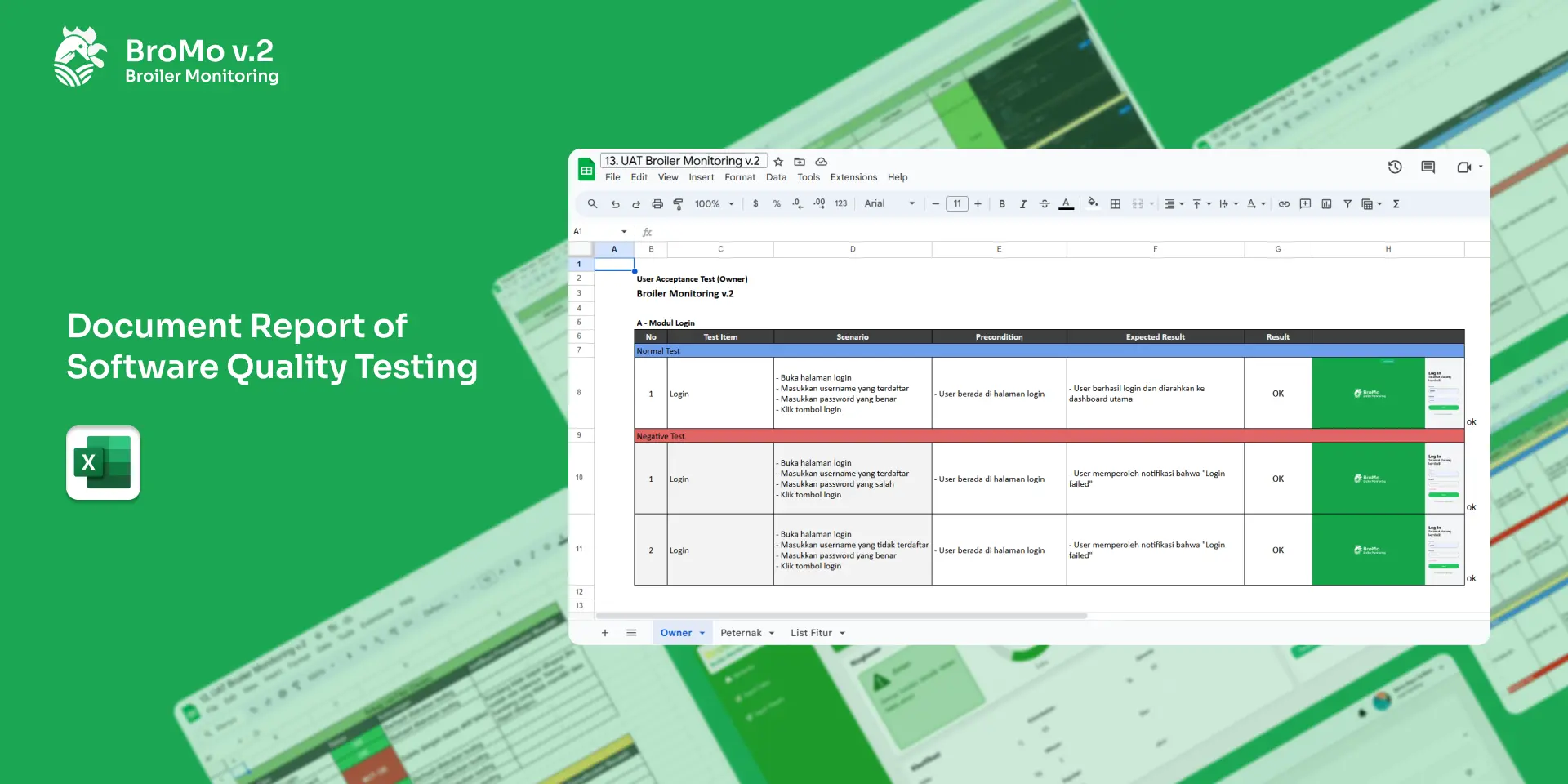Insert a link into the cell

[x=1284, y=204]
